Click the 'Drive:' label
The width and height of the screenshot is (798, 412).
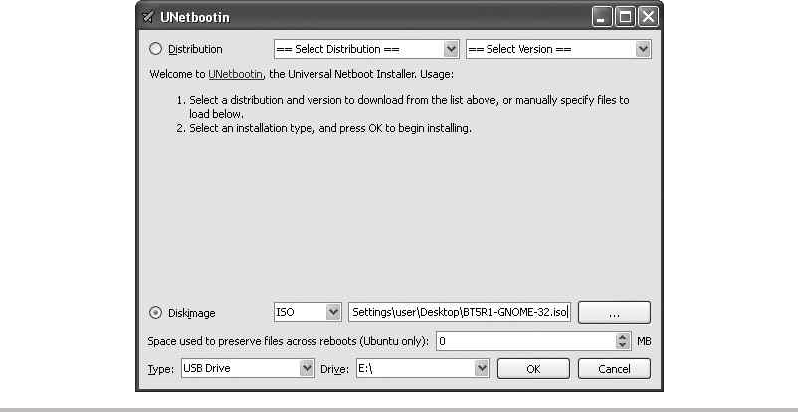point(334,369)
